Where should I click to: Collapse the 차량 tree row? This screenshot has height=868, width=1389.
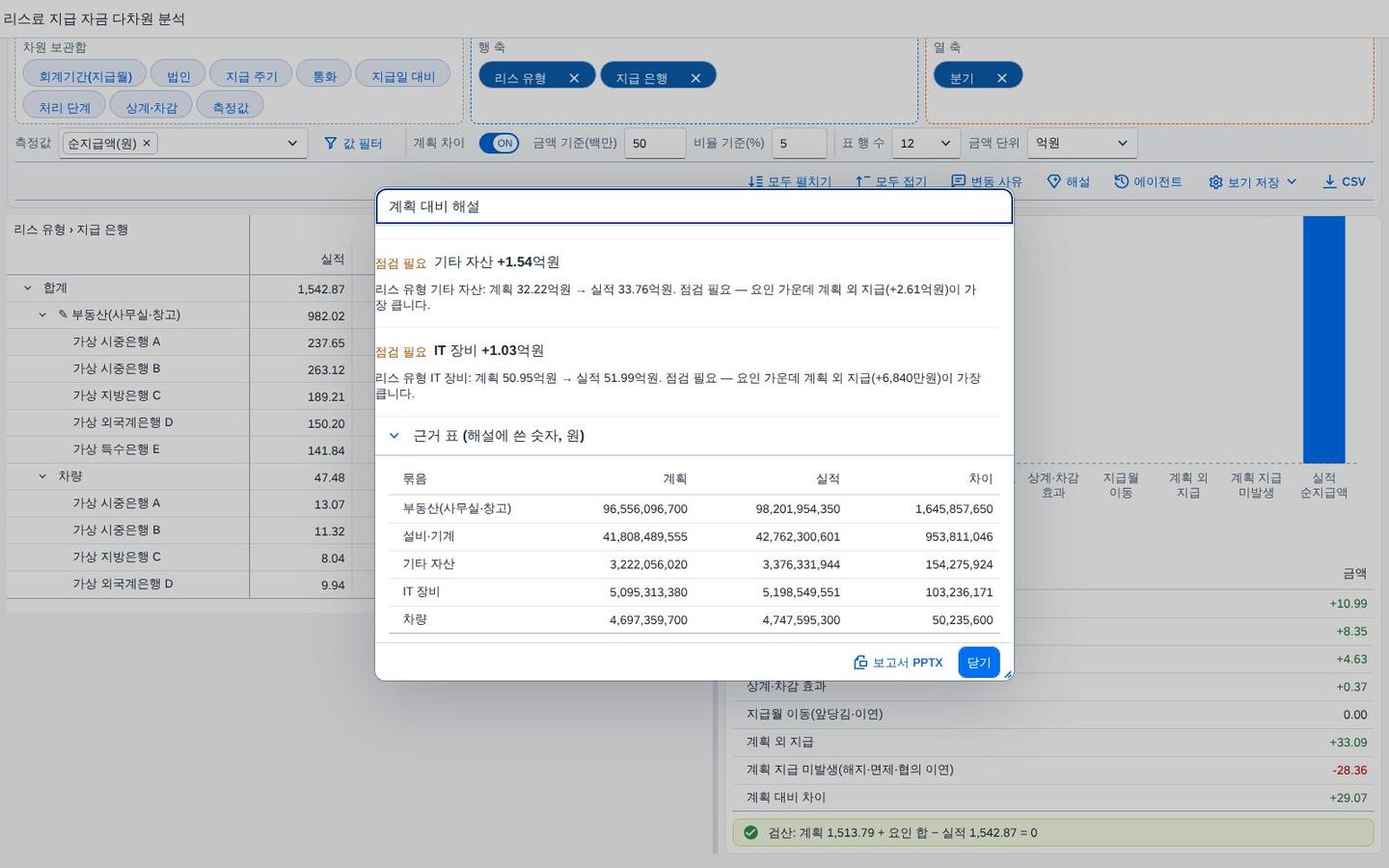pos(42,476)
